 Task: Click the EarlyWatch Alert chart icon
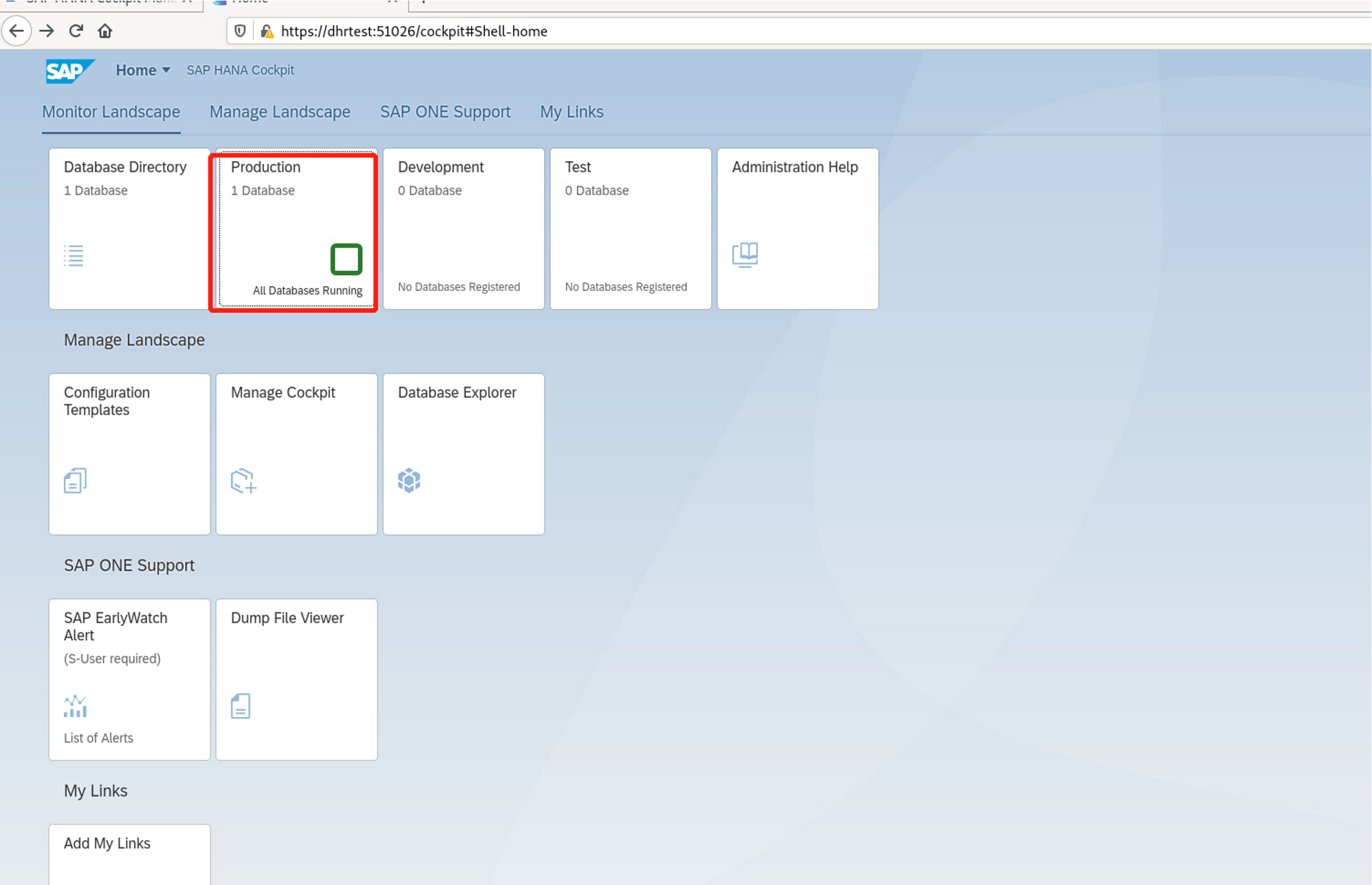(x=75, y=706)
